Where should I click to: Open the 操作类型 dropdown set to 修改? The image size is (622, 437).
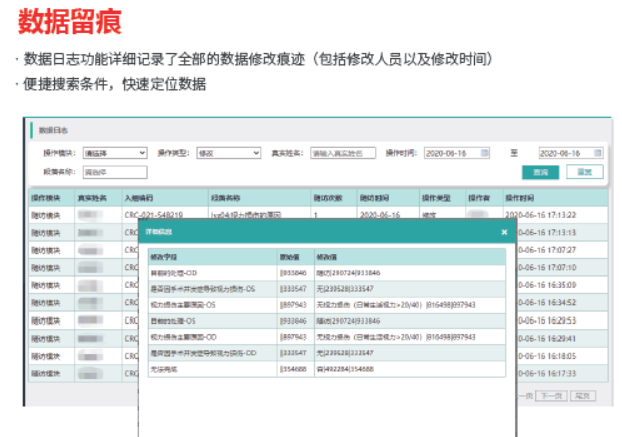[228, 153]
